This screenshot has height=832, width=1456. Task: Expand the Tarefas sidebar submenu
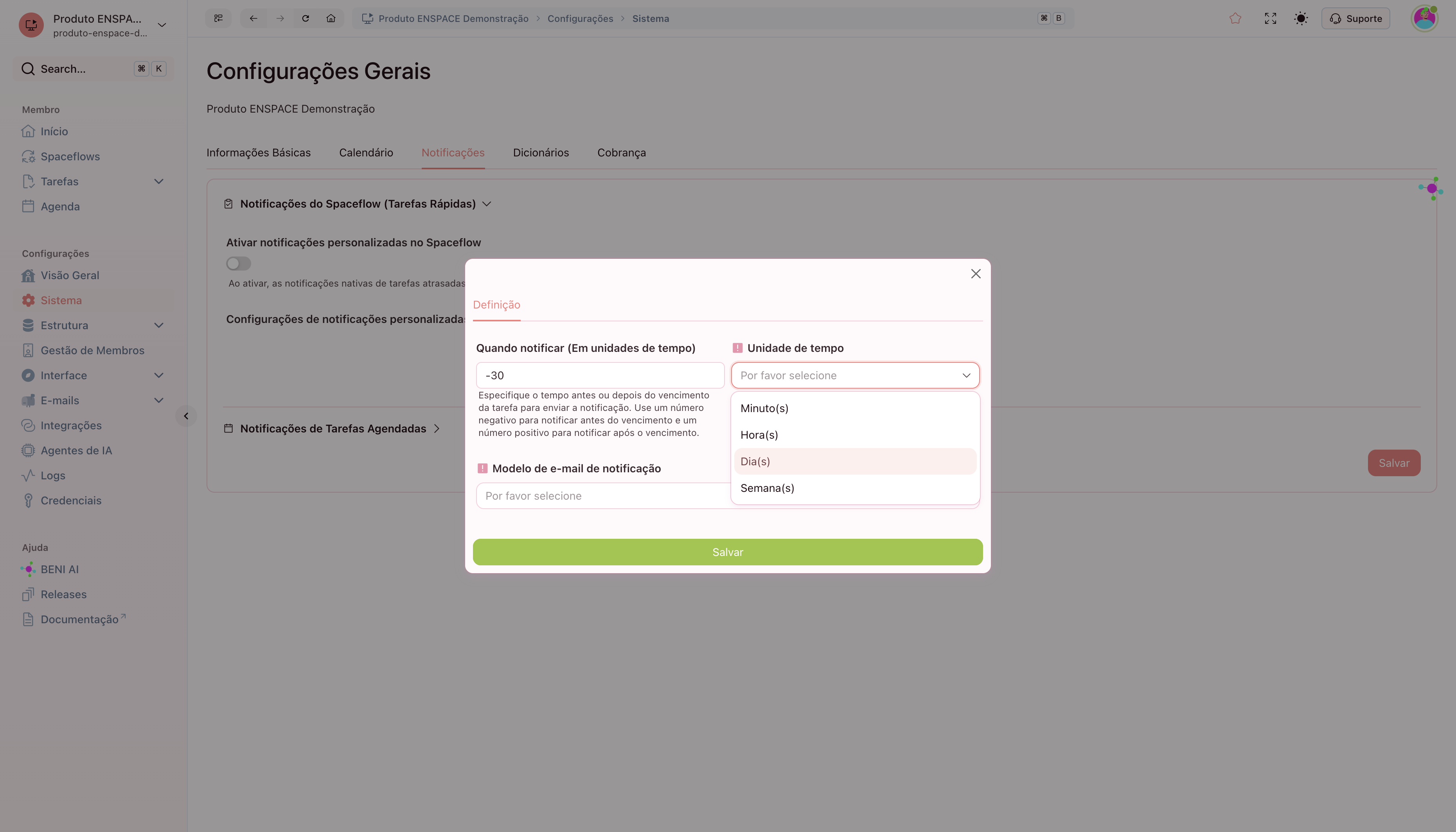[159, 182]
